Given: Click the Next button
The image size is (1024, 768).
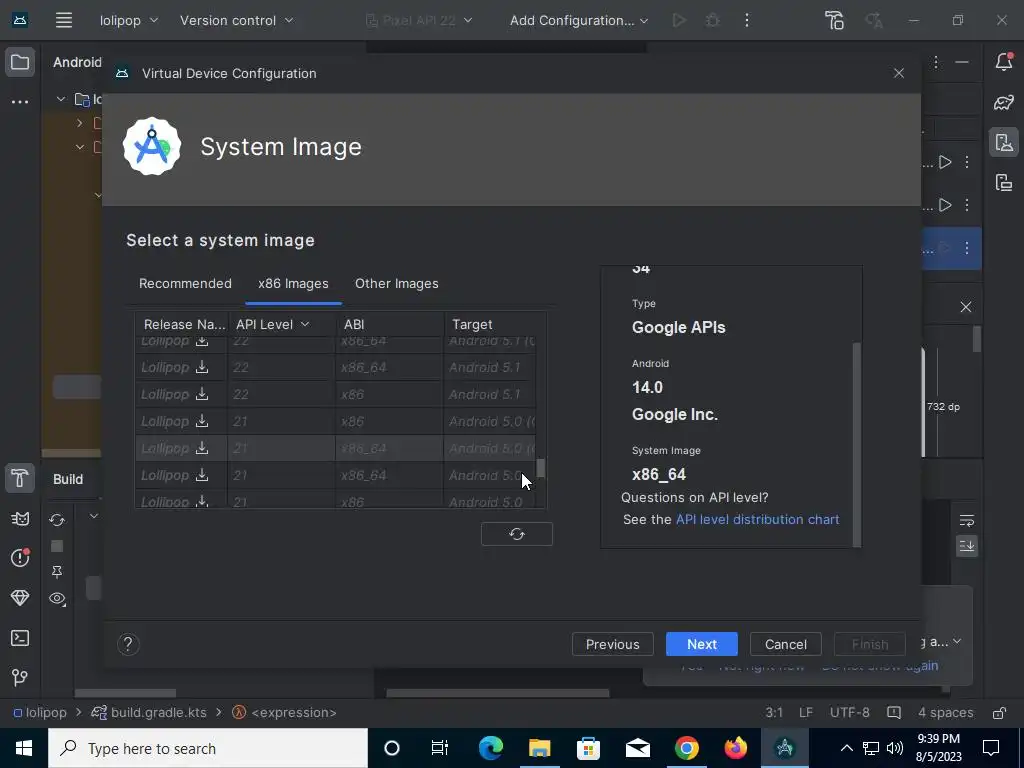Looking at the screenshot, I should click(x=701, y=645).
